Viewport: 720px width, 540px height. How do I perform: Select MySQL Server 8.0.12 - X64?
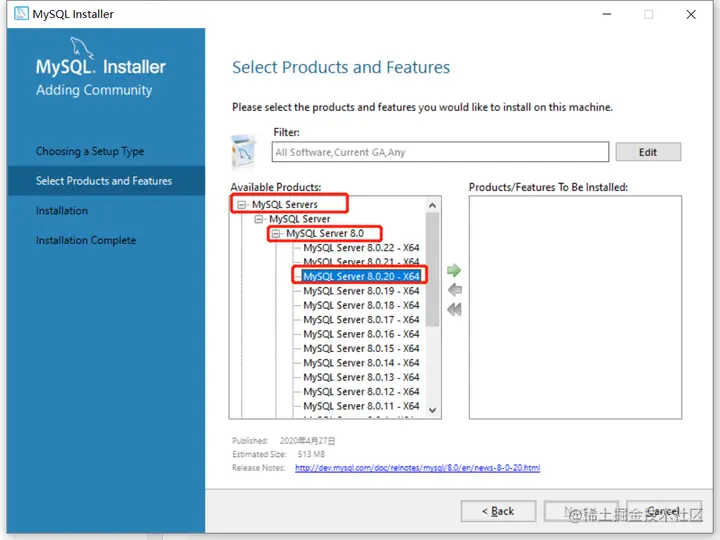(x=361, y=392)
